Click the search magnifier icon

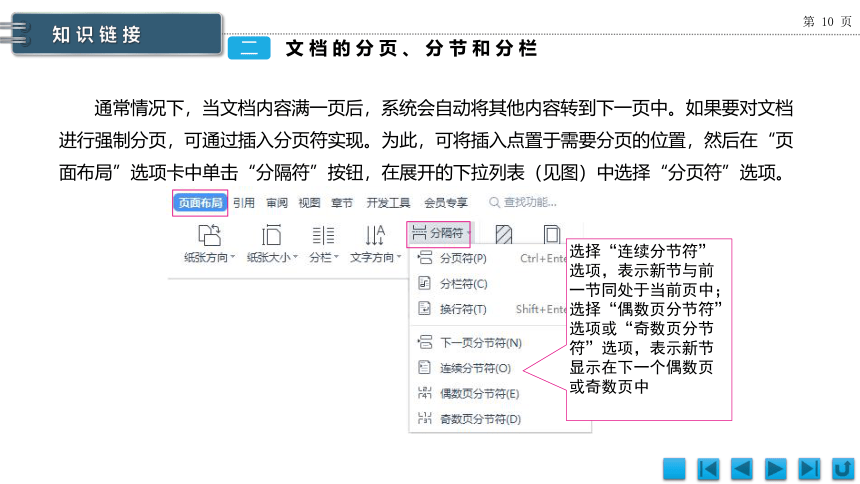(x=494, y=202)
